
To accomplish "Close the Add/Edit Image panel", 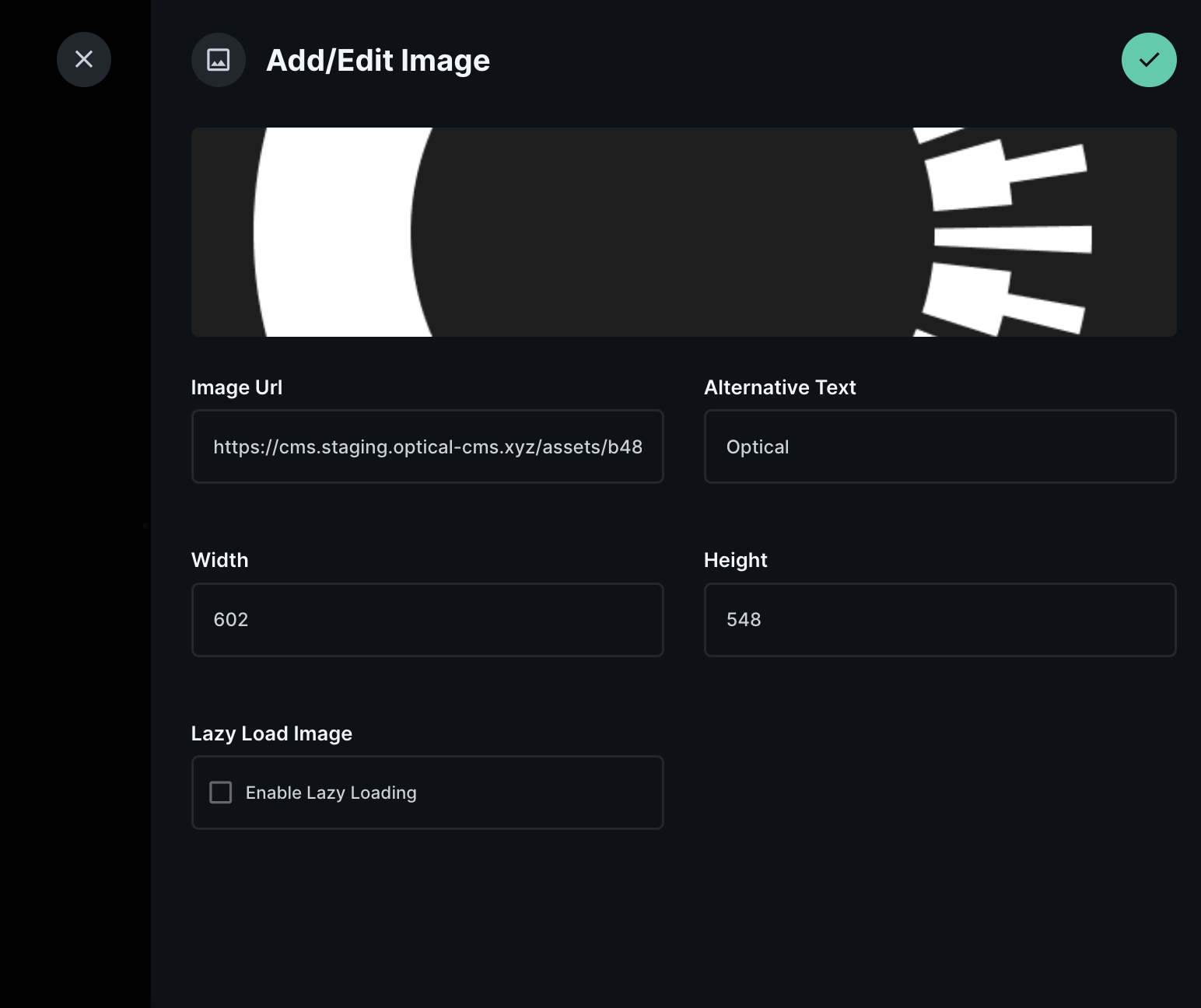I will [84, 60].
